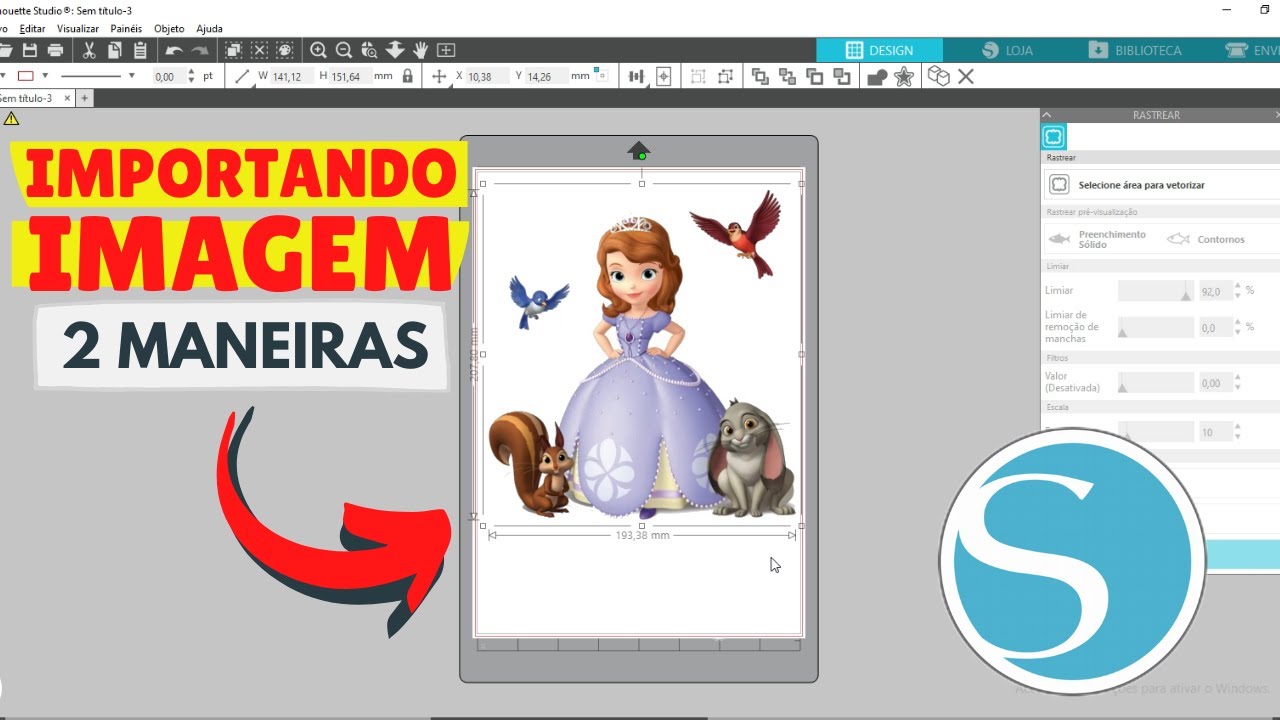Image resolution: width=1280 pixels, height=720 pixels.
Task: Click the Paste clipboard icon
Action: pos(140,50)
